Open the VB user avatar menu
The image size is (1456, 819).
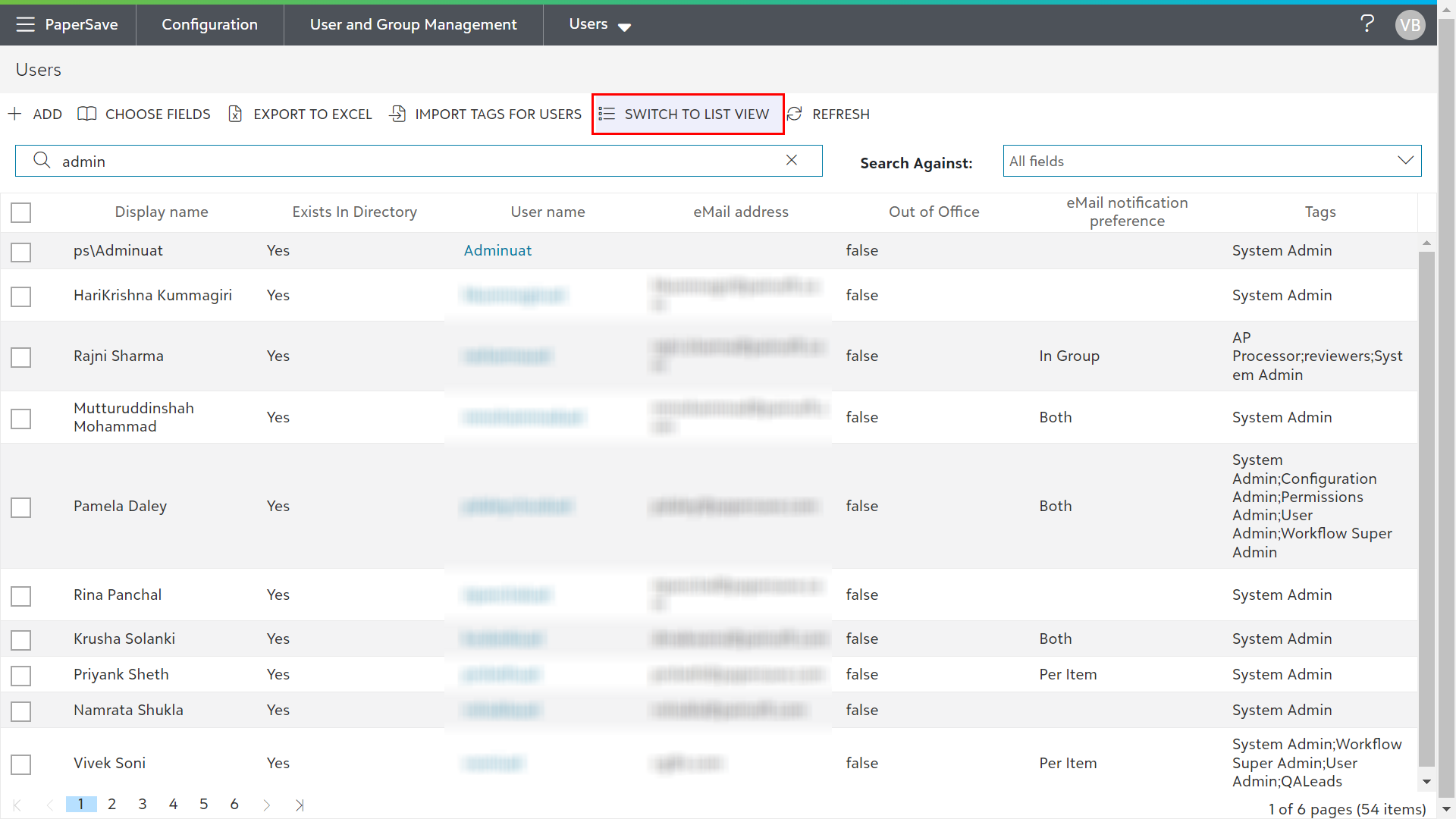point(1410,25)
